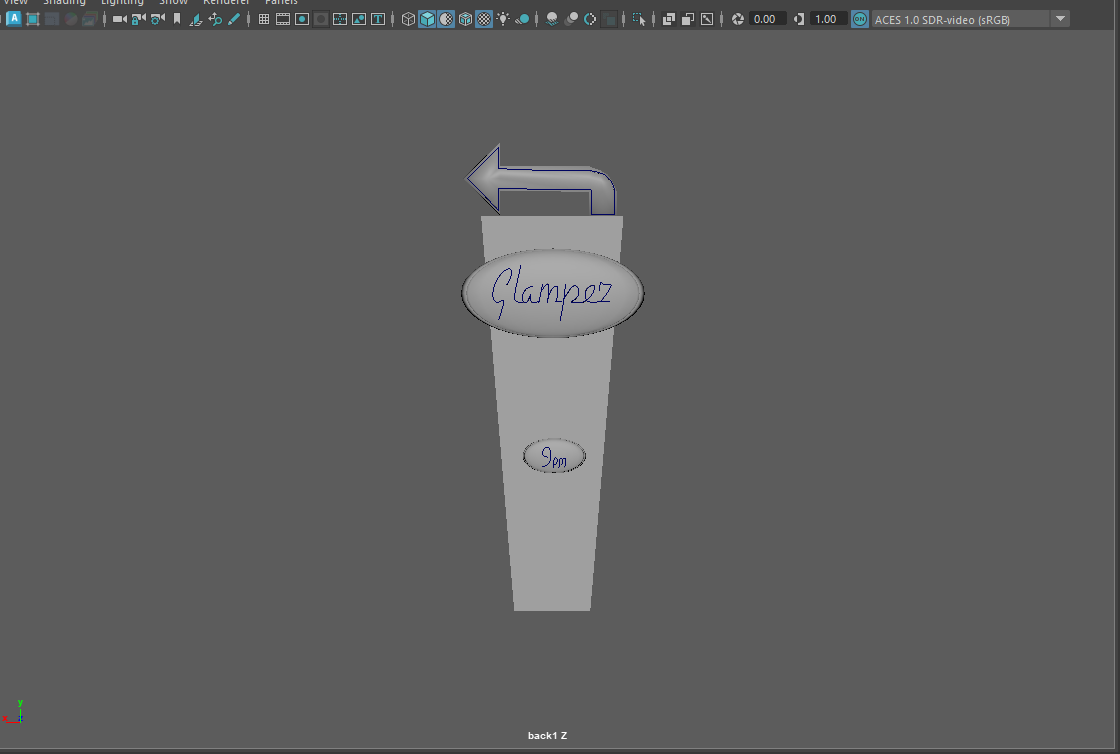Click the Isolate Select icon
1120x754 pixels.
[x=639, y=19]
